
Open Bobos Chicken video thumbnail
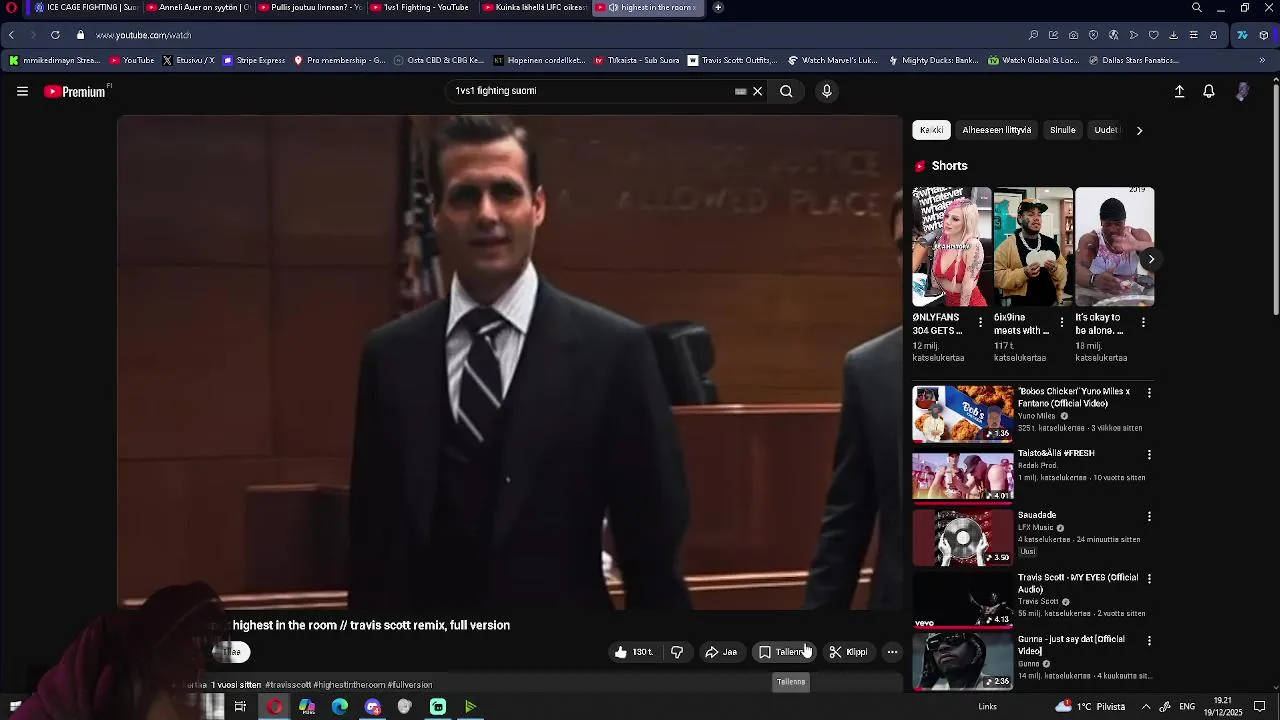[x=963, y=414]
